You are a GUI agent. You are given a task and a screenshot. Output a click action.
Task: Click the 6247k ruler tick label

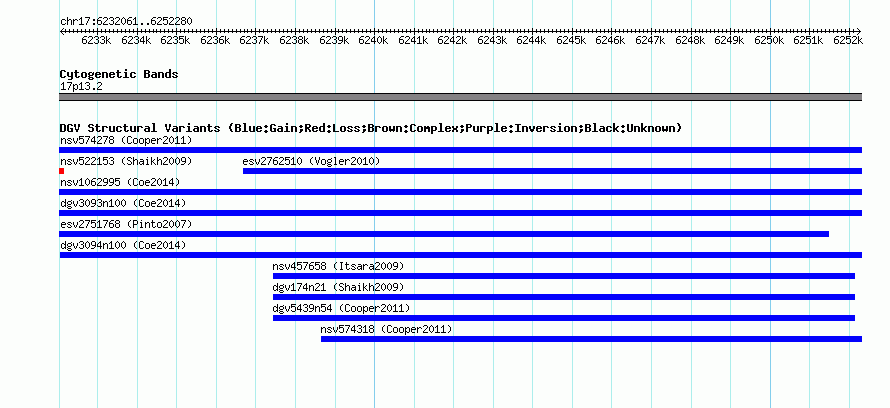(650, 41)
